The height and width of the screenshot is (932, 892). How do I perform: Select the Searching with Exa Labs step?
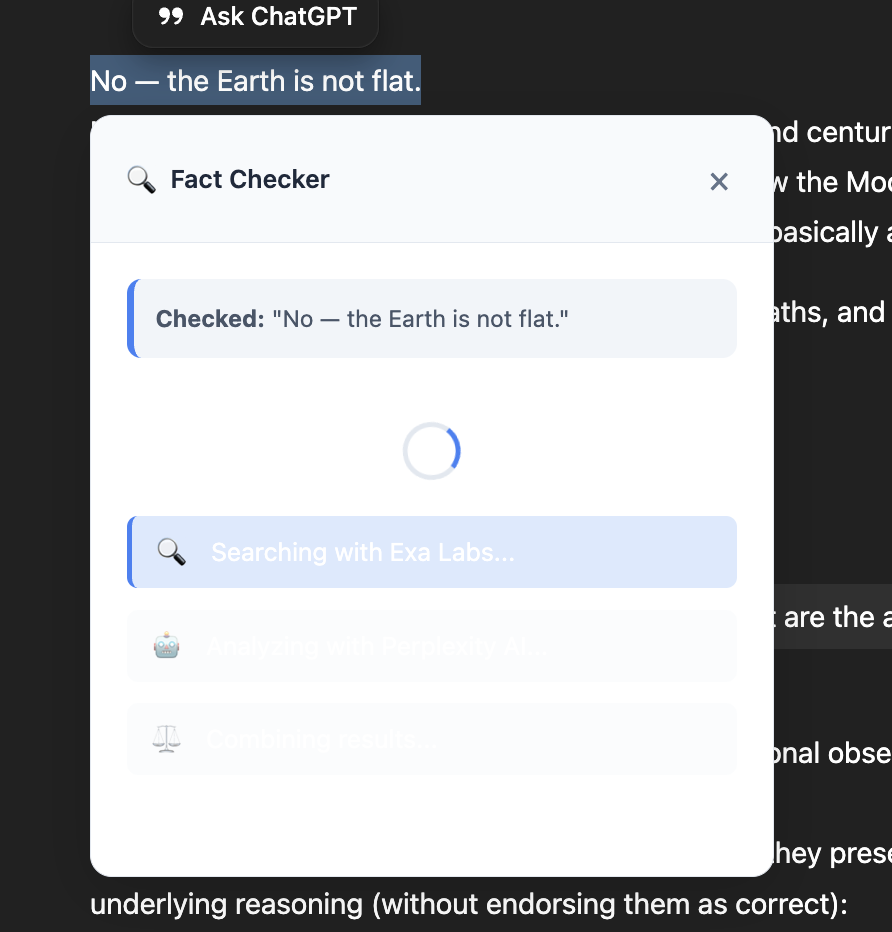tap(432, 552)
